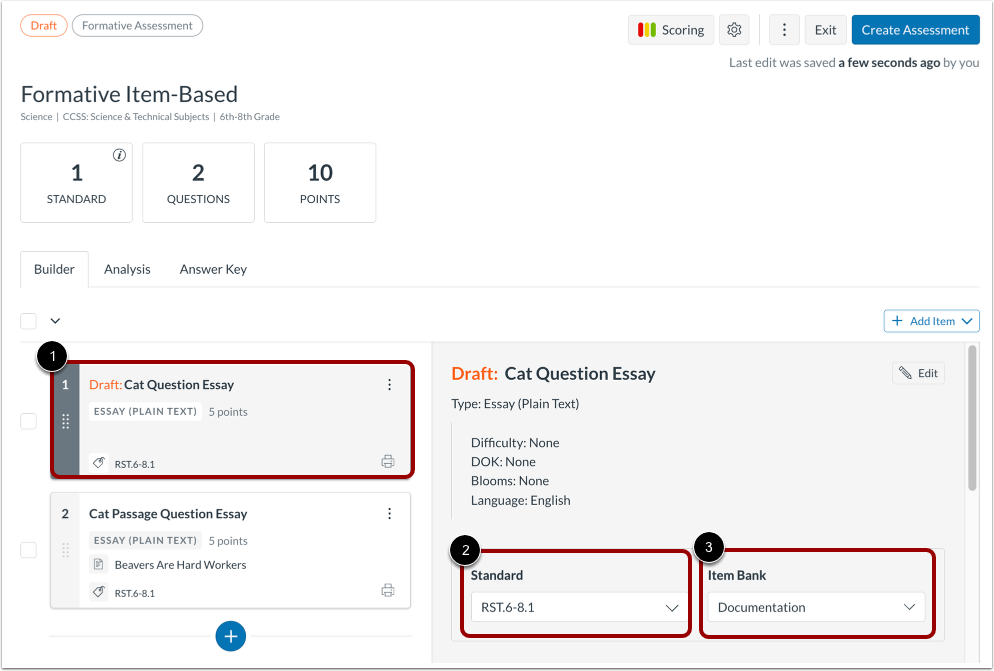Check the box for Cat Question Essay
994x671 pixels.
tap(29, 421)
